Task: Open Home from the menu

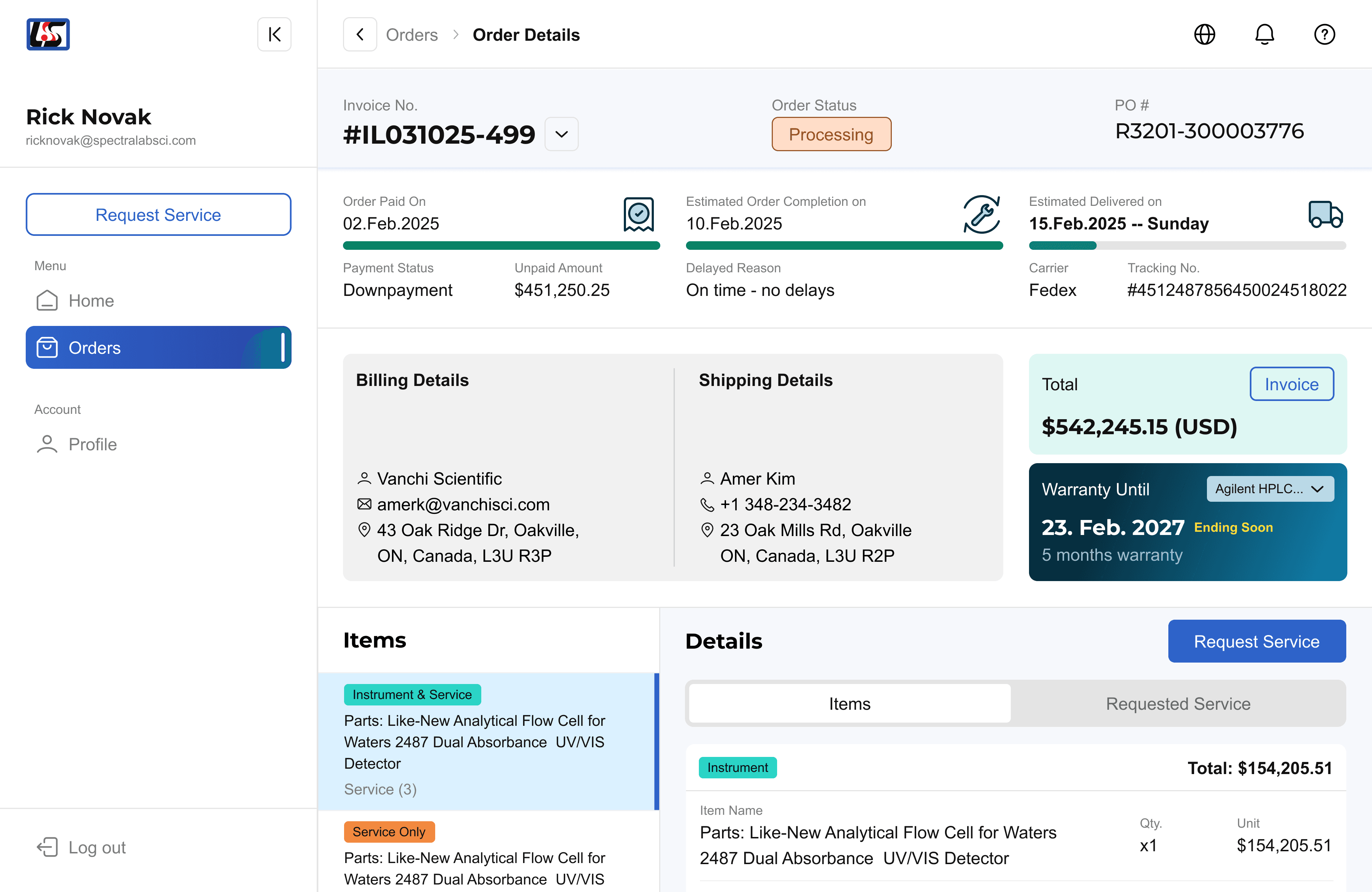Action: point(90,301)
